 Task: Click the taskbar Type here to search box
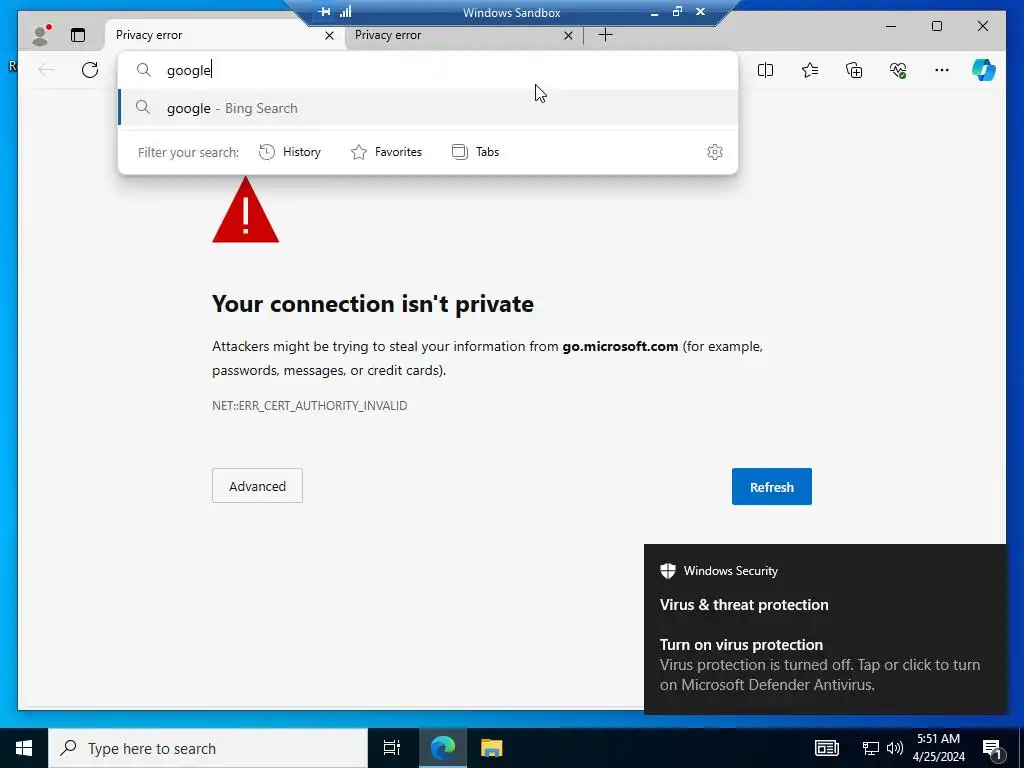point(208,748)
